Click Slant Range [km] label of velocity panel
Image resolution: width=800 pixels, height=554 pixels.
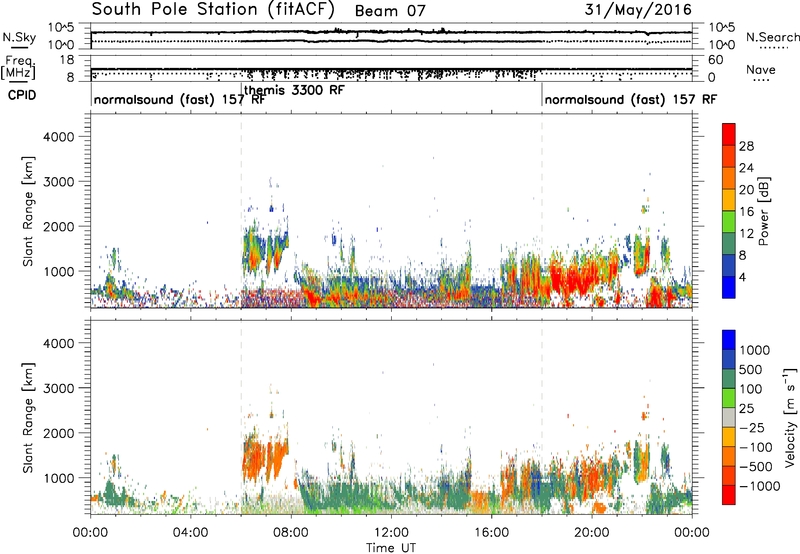pos(28,418)
